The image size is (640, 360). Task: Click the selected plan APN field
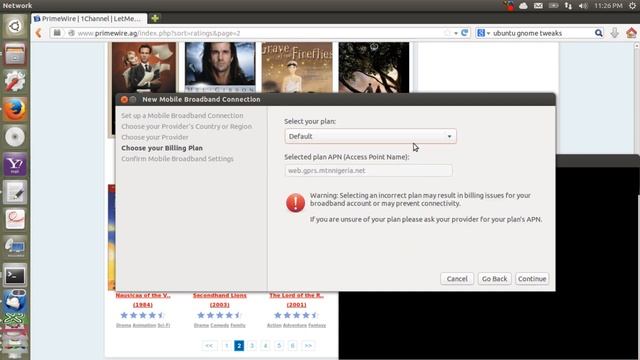(x=368, y=171)
